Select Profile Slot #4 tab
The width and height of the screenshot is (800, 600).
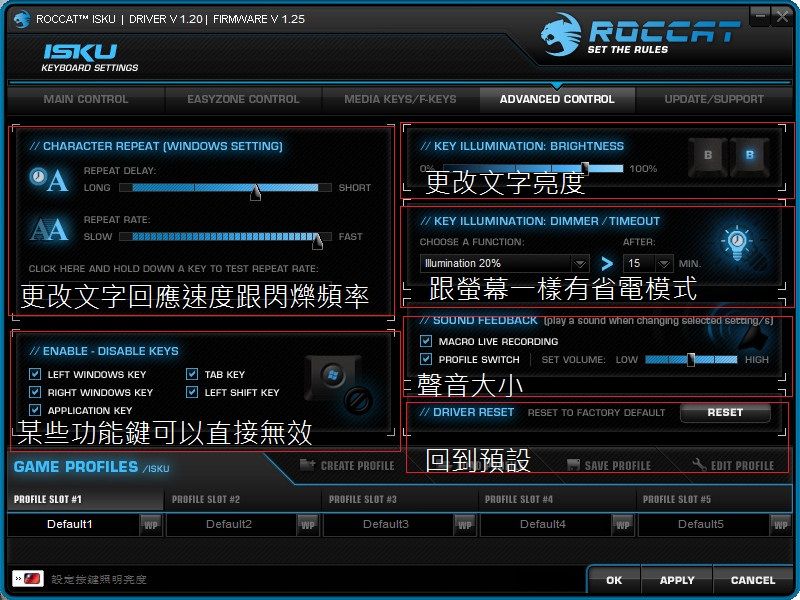tap(557, 499)
